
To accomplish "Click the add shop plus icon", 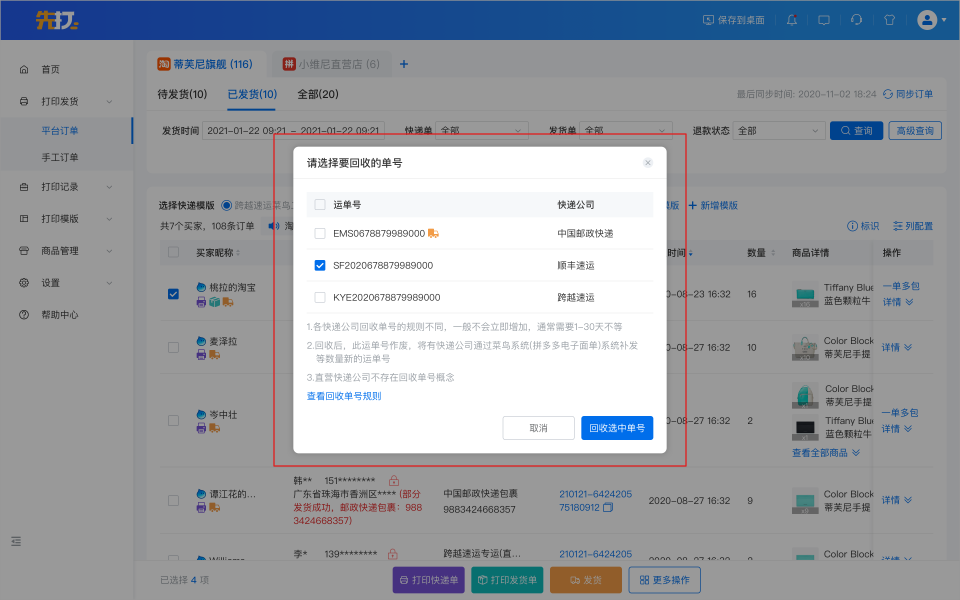I will coord(404,64).
